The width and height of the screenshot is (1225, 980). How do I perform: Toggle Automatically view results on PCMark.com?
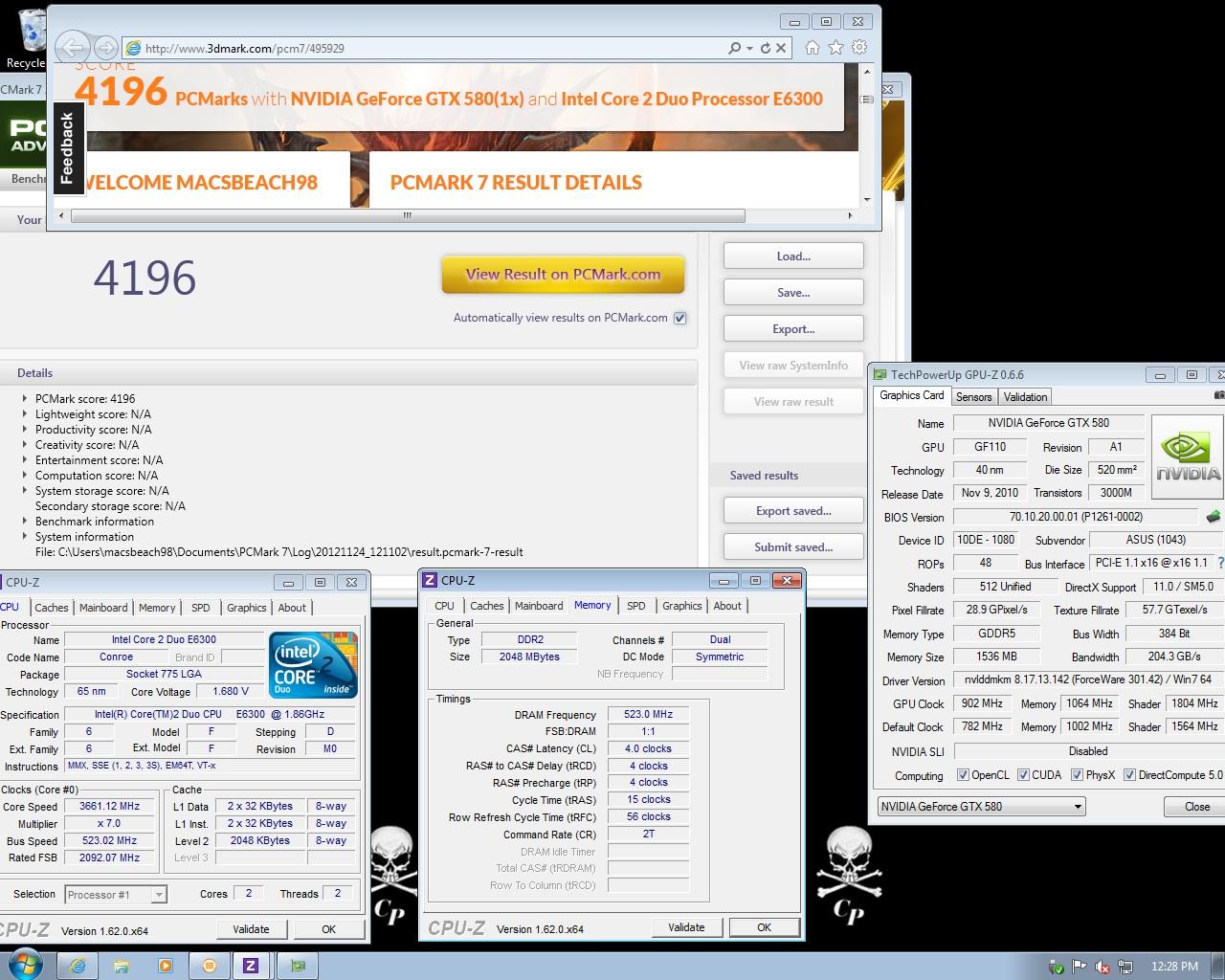679,318
